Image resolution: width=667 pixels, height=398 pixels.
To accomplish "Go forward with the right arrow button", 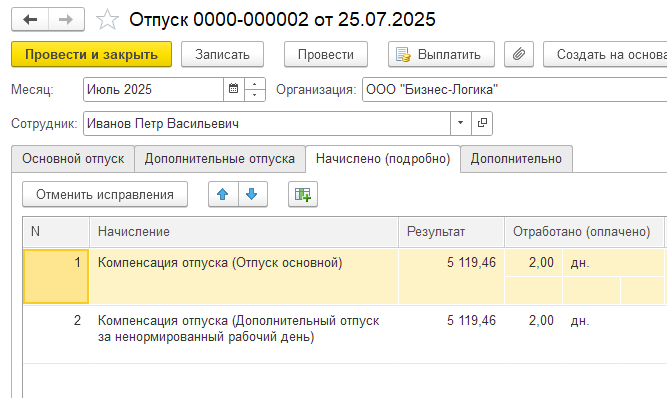I will click(x=66, y=20).
